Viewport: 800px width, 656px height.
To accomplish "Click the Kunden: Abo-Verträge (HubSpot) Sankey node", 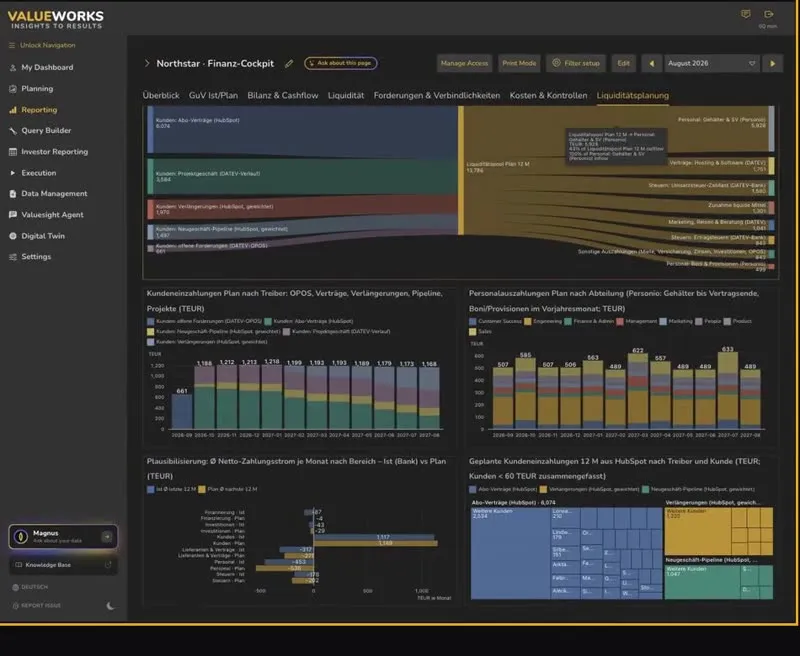I will pyautogui.click(x=150, y=129).
